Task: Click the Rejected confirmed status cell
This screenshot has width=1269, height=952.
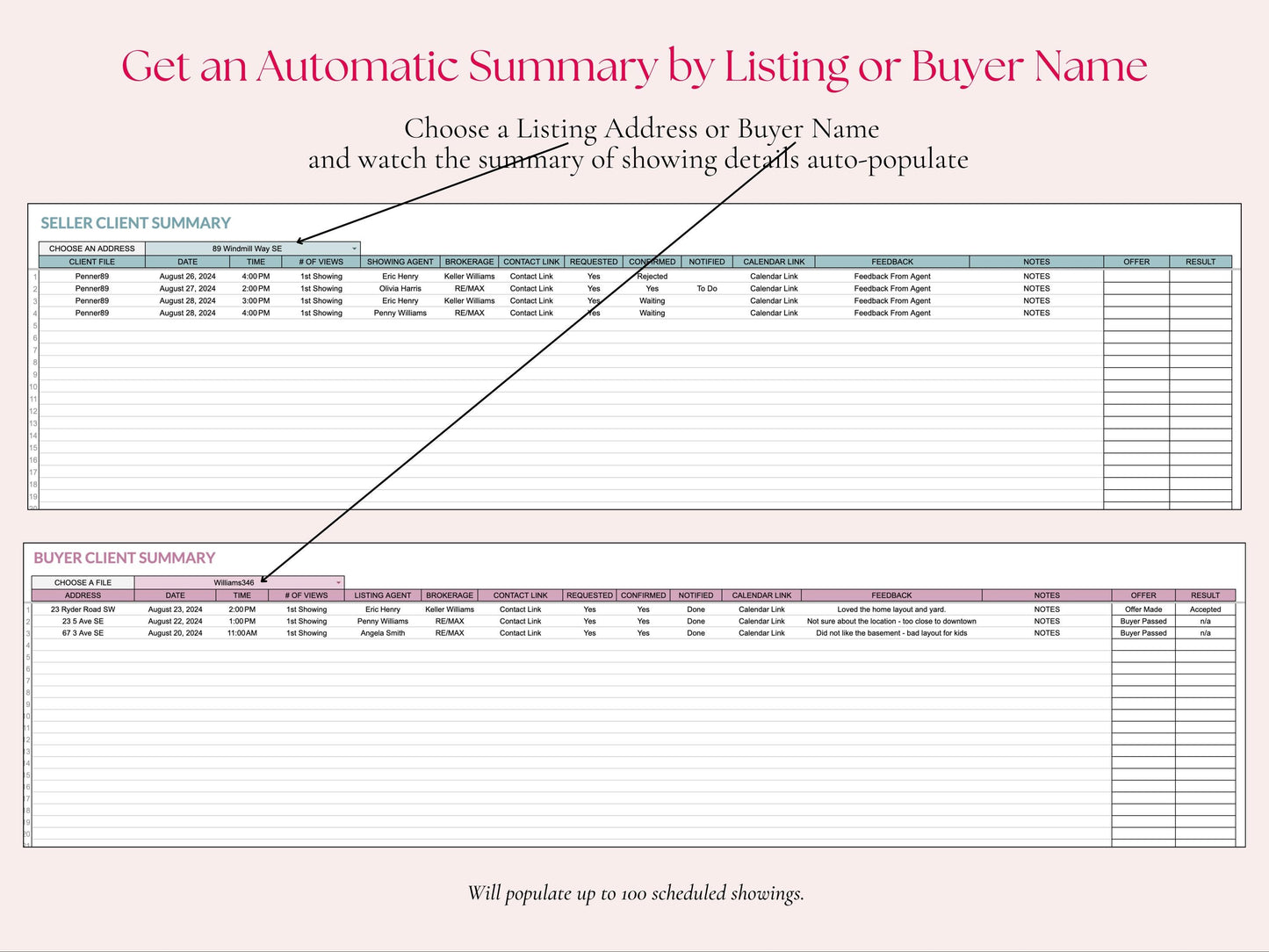Action: pos(653,276)
